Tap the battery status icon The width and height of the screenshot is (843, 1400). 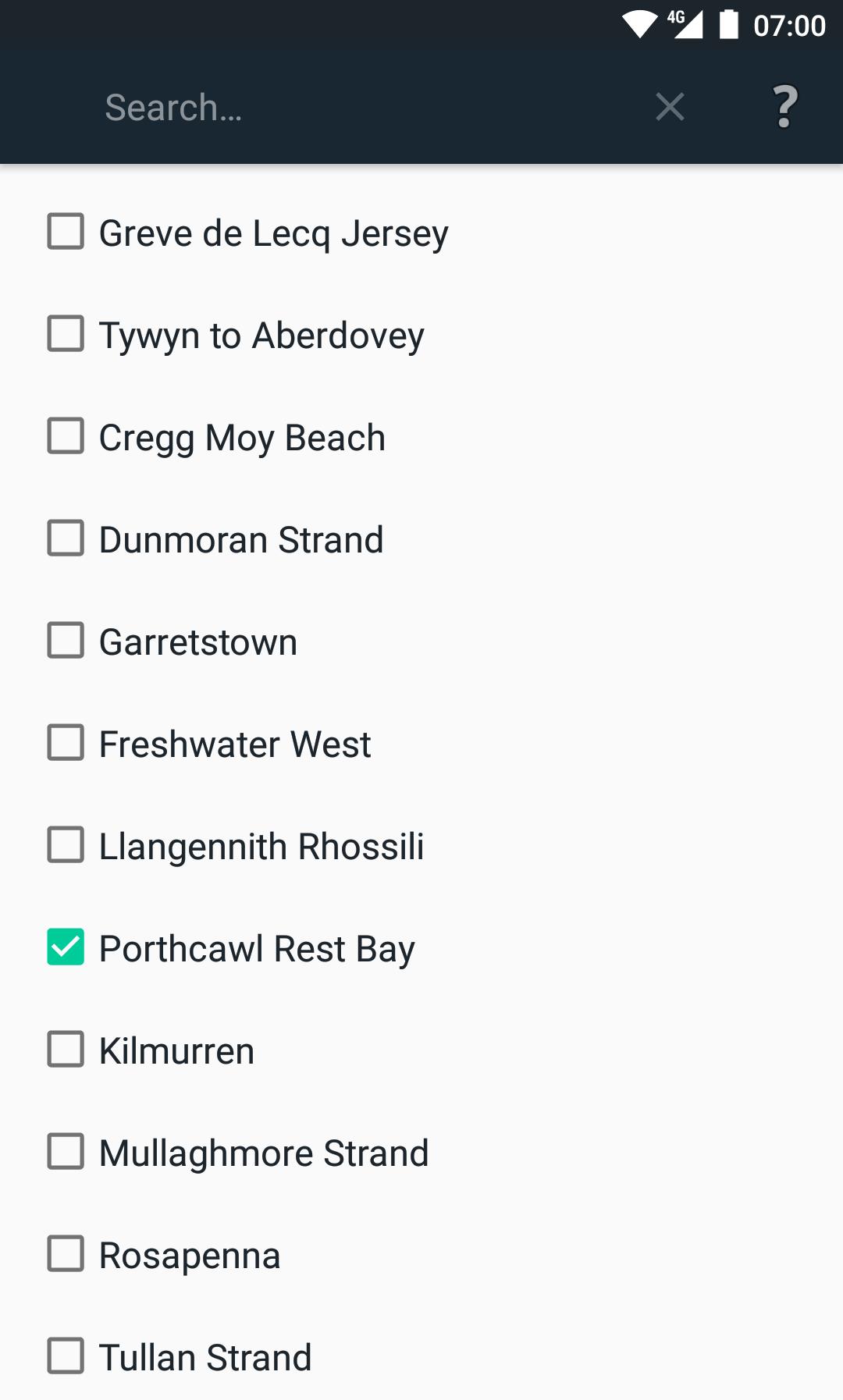pyautogui.click(x=728, y=24)
